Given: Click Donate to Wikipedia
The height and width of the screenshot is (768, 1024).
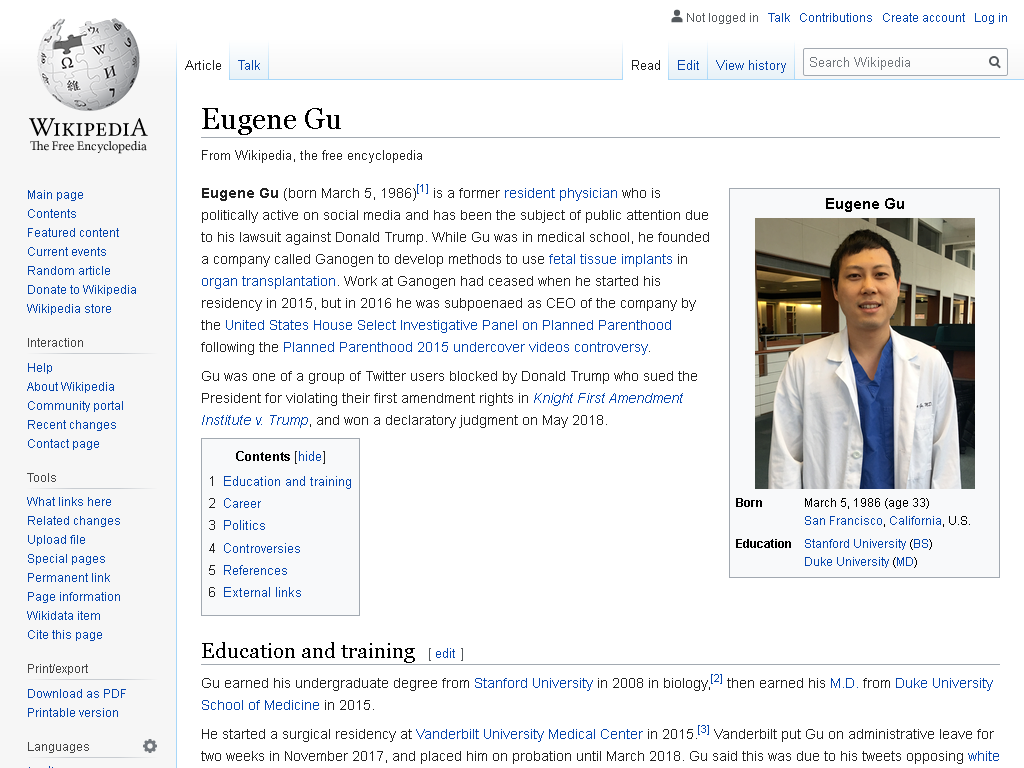Looking at the screenshot, I should pyautogui.click(x=82, y=289).
